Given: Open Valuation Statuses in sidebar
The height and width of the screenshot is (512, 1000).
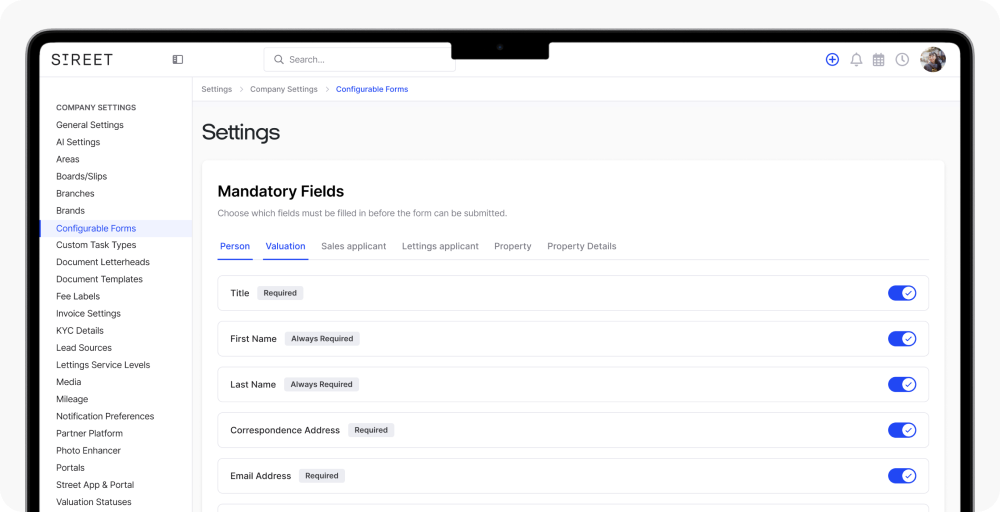Looking at the screenshot, I should (x=94, y=502).
